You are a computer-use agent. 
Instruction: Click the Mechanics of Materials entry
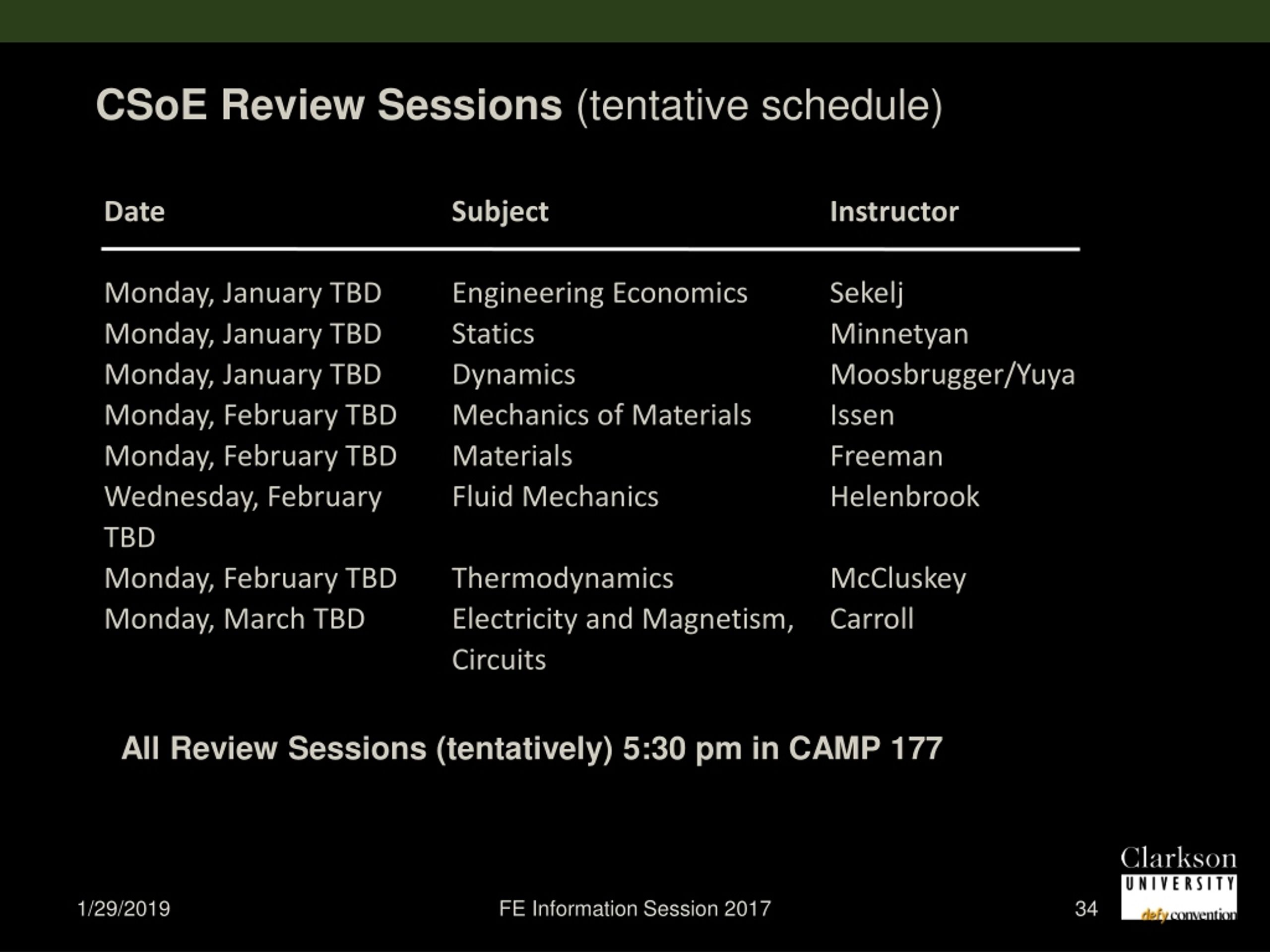(601, 416)
